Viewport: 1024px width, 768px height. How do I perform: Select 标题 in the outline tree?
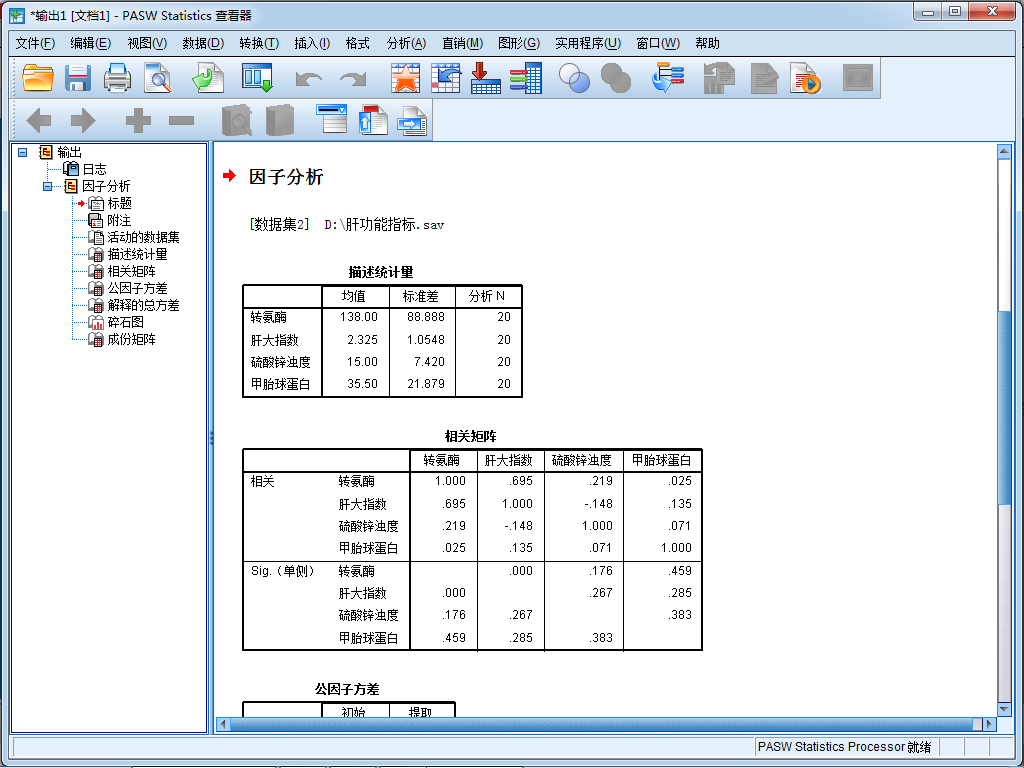120,203
